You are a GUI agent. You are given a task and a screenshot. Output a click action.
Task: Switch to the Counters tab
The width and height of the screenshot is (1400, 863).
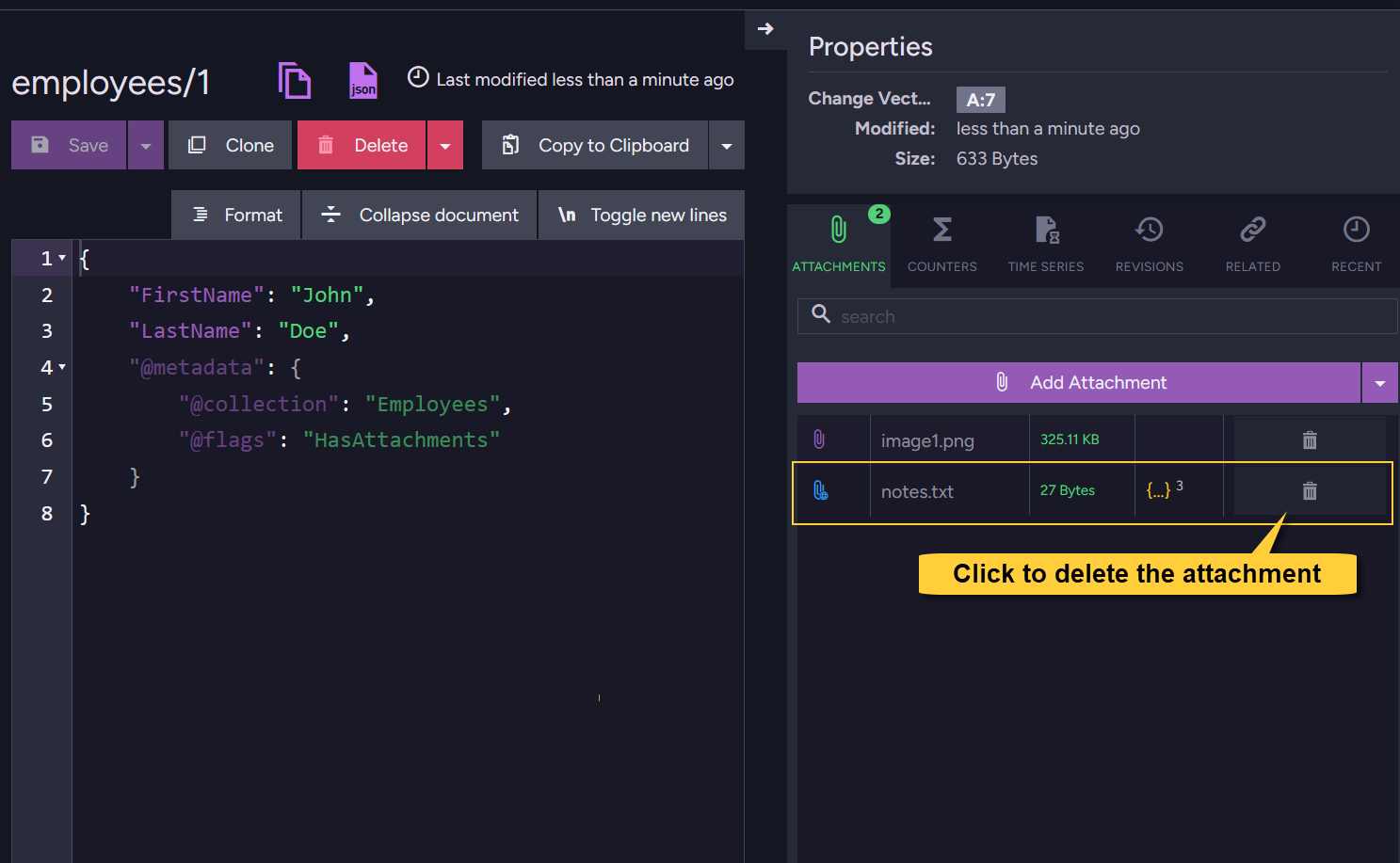941,243
